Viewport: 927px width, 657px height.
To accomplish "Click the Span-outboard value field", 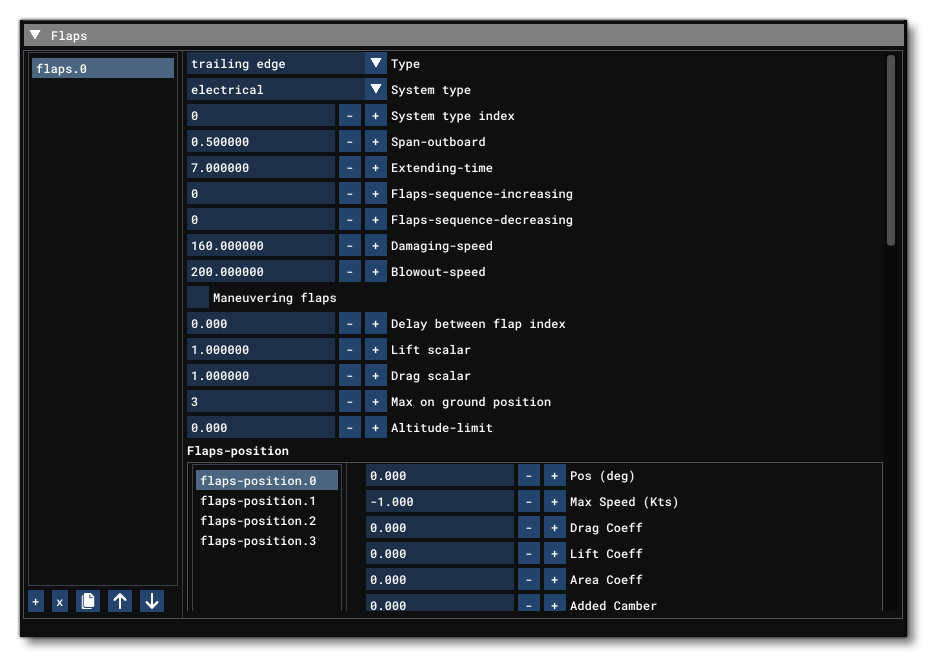I will [x=261, y=142].
